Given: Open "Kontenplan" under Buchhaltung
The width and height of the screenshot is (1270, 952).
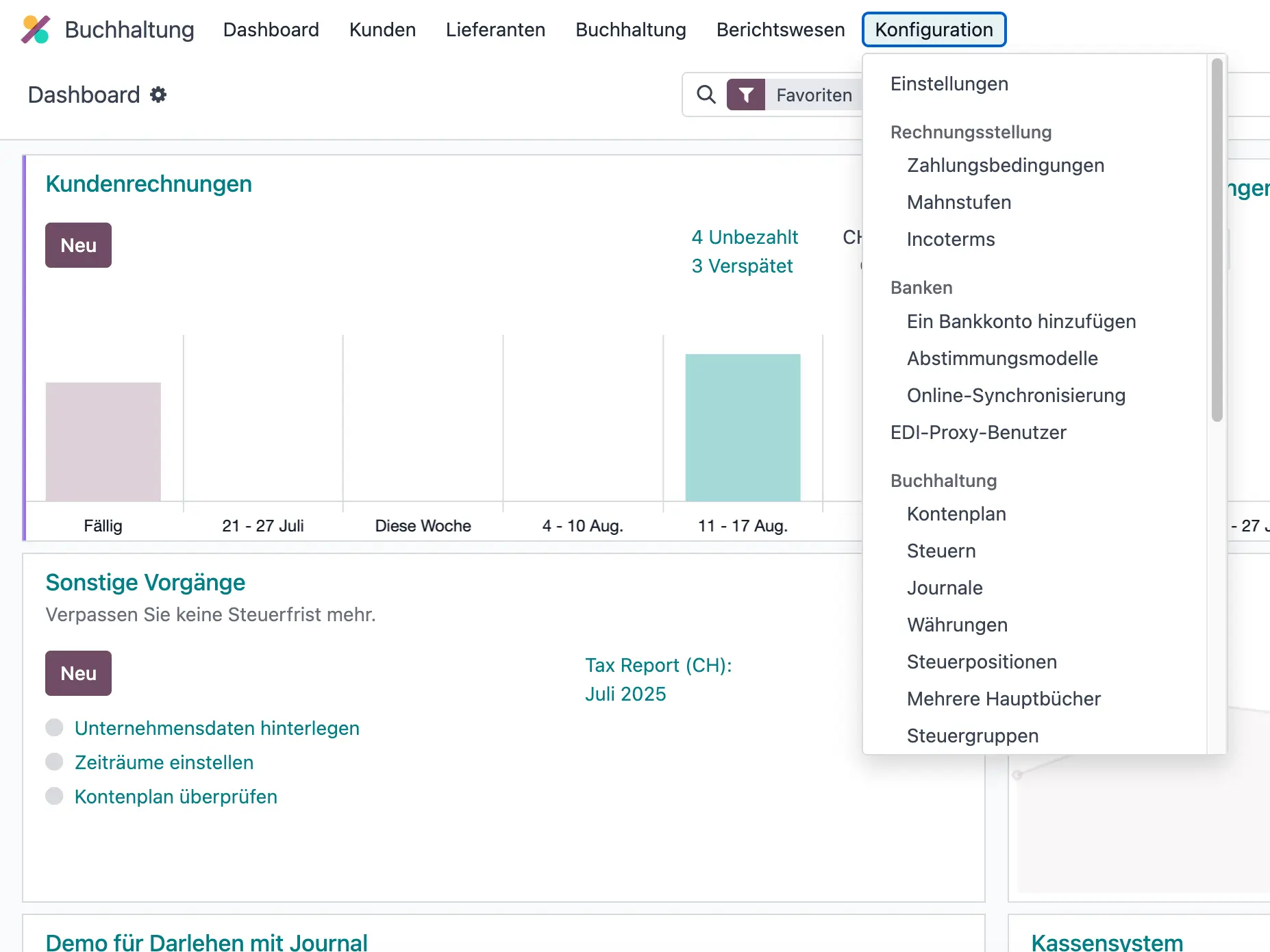Looking at the screenshot, I should [x=956, y=514].
